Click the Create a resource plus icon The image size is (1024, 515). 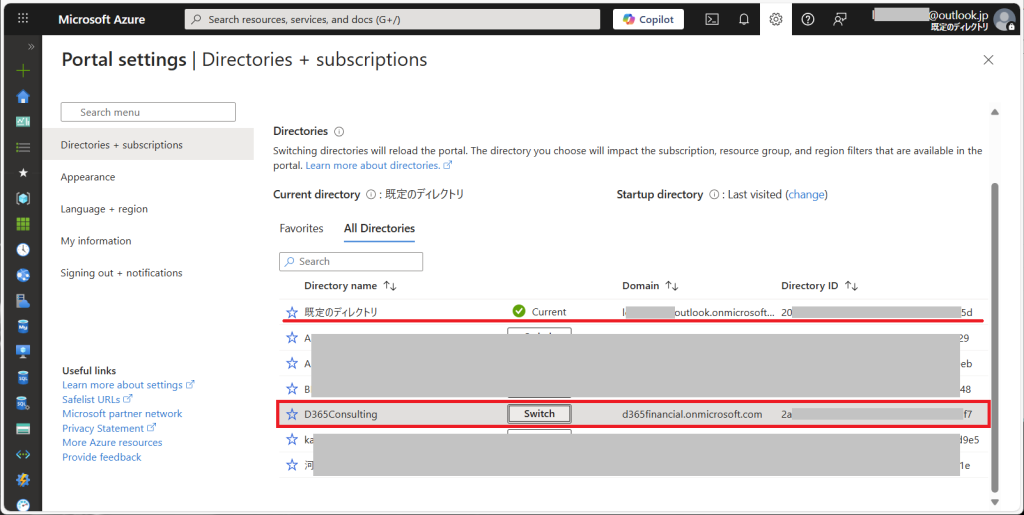click(x=23, y=71)
